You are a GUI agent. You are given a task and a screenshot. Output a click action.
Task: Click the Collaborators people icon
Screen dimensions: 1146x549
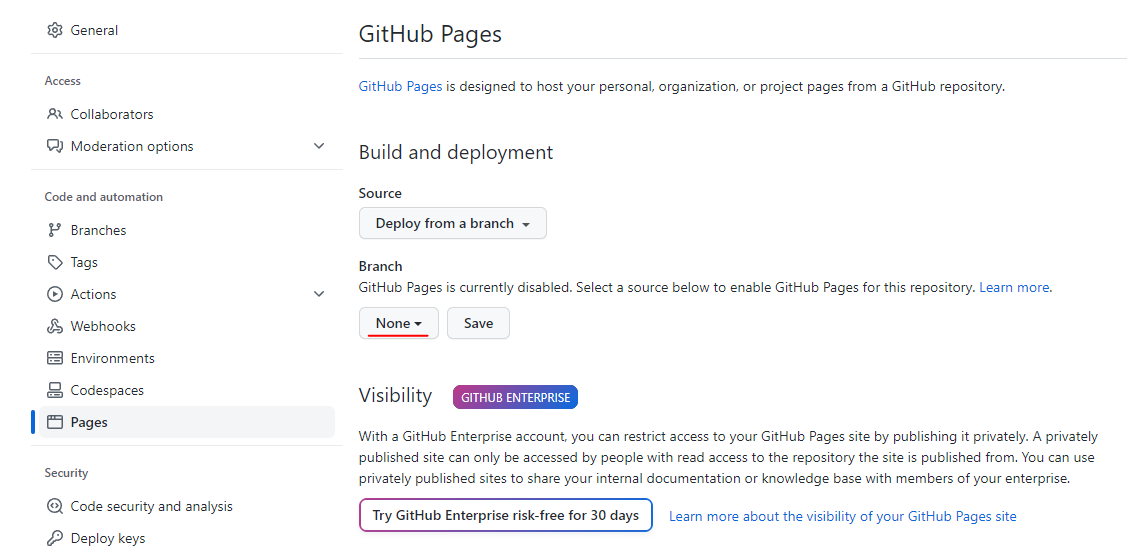tap(55, 114)
